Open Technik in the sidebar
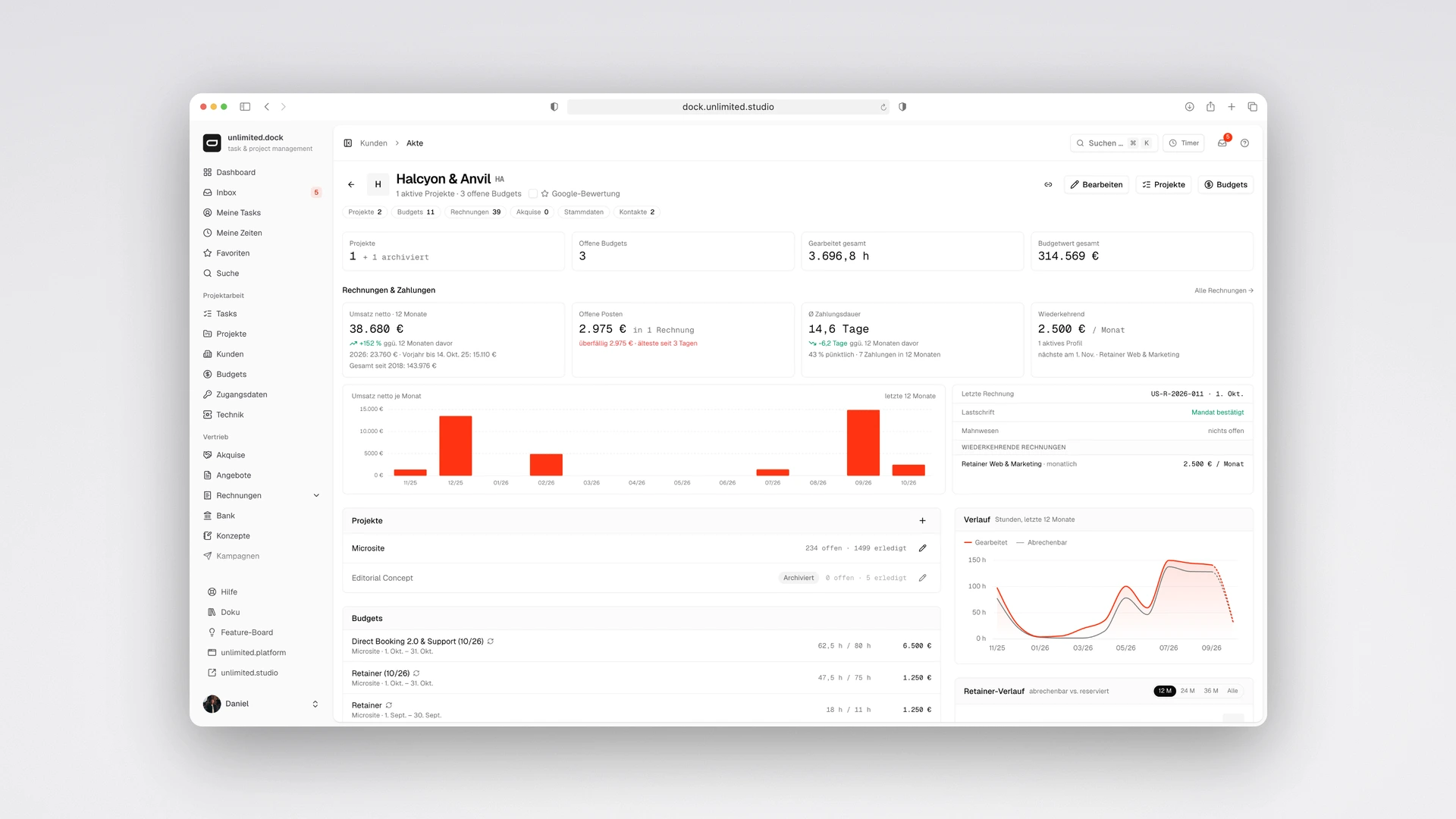Screen dimensions: 1456x819 pyautogui.click(x=262, y=415)
